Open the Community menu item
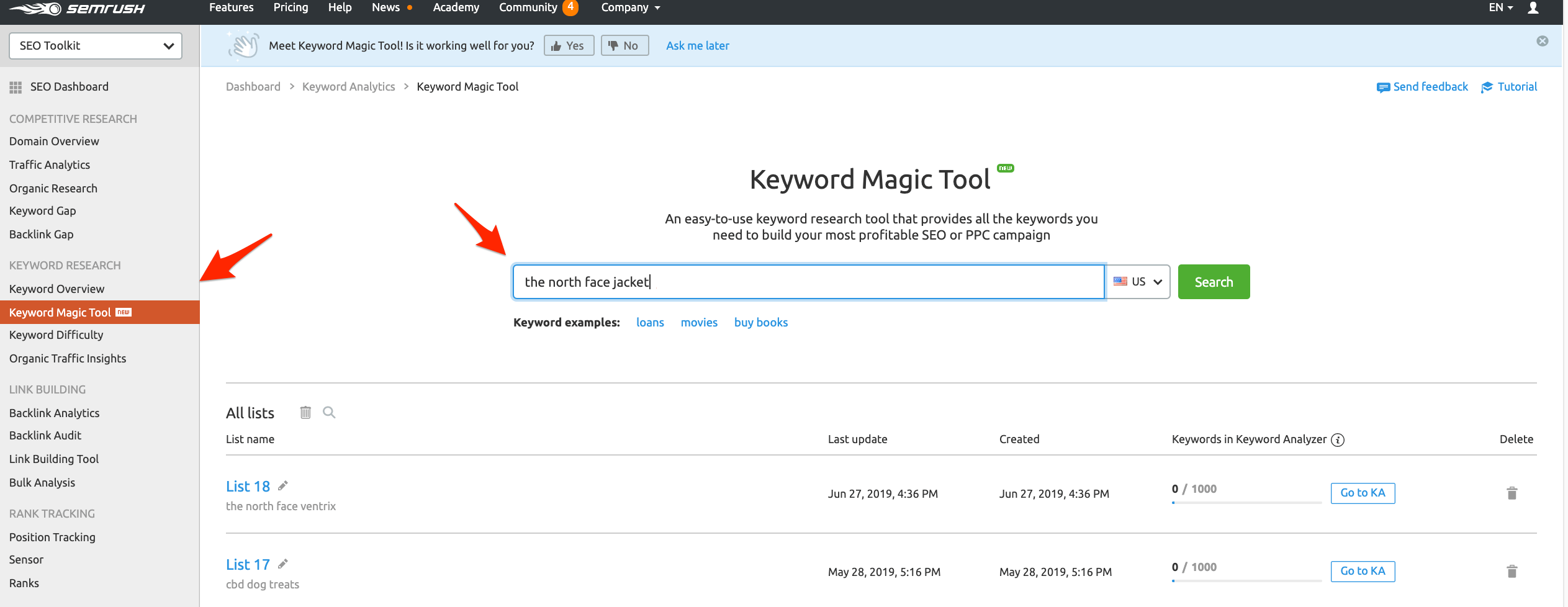The image size is (1568, 607). tap(528, 7)
